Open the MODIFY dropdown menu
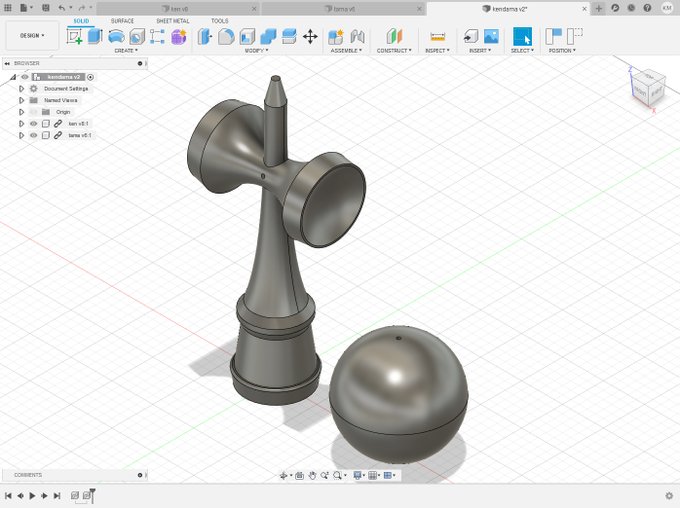This screenshot has width=680, height=508. point(256,51)
